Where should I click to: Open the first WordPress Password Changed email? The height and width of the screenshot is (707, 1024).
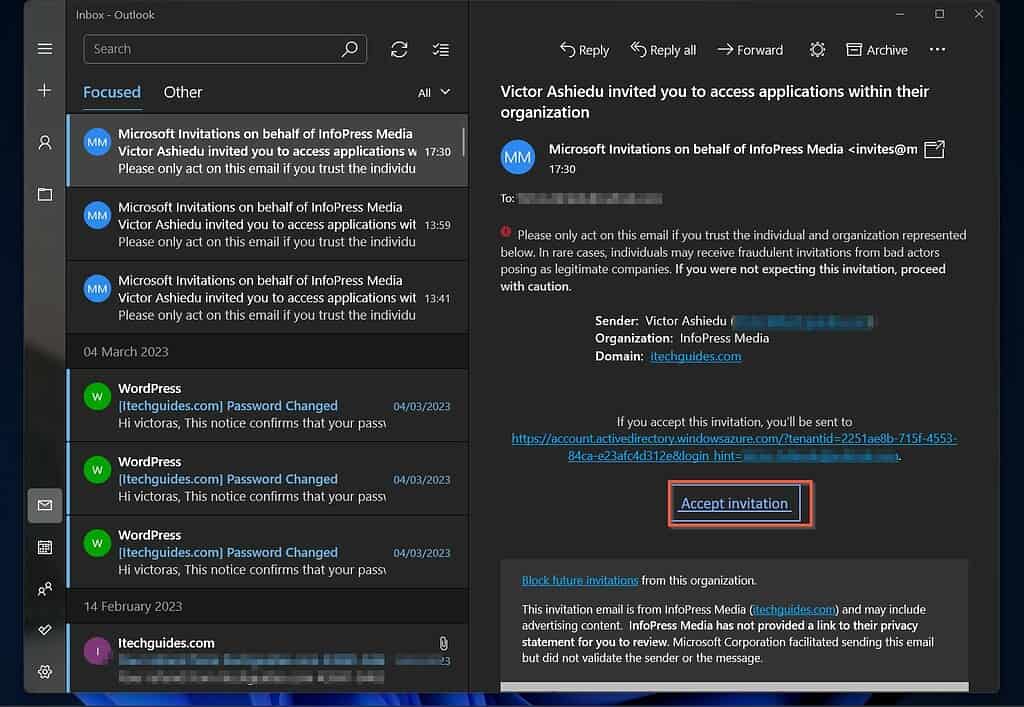click(x=267, y=405)
